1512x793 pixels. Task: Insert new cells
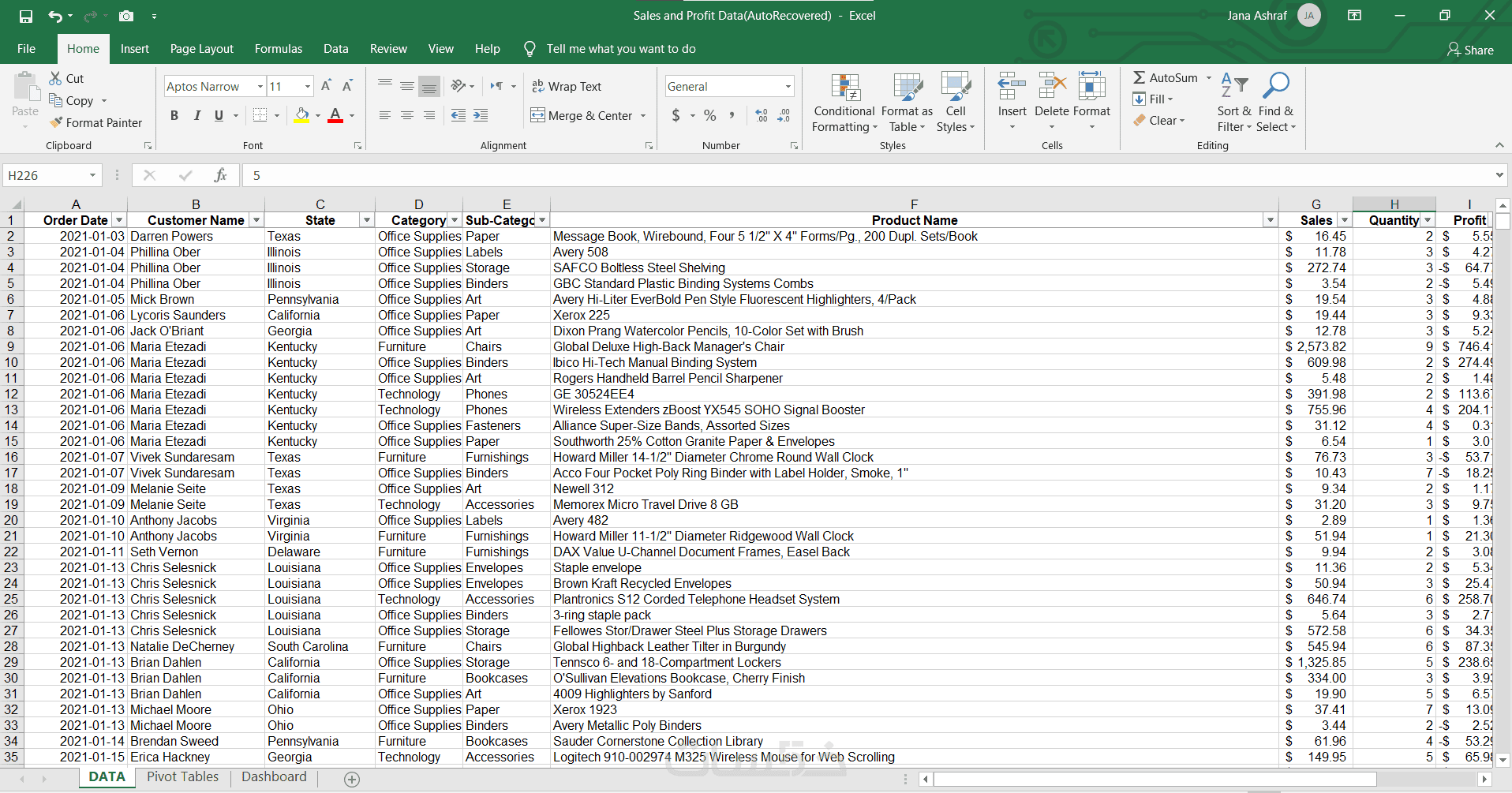(1012, 101)
